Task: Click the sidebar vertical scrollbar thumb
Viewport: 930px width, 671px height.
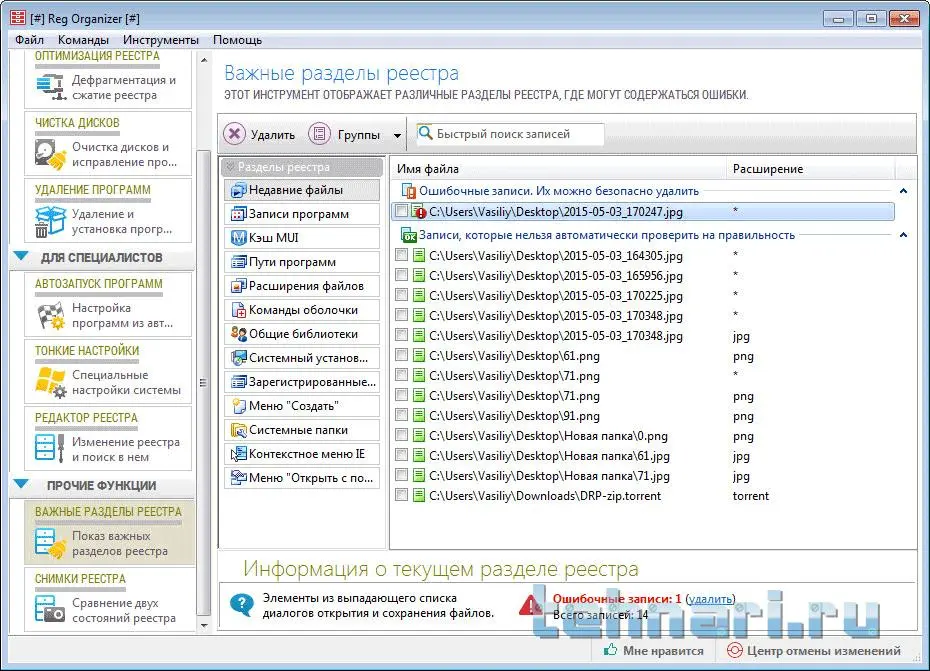Action: point(203,383)
